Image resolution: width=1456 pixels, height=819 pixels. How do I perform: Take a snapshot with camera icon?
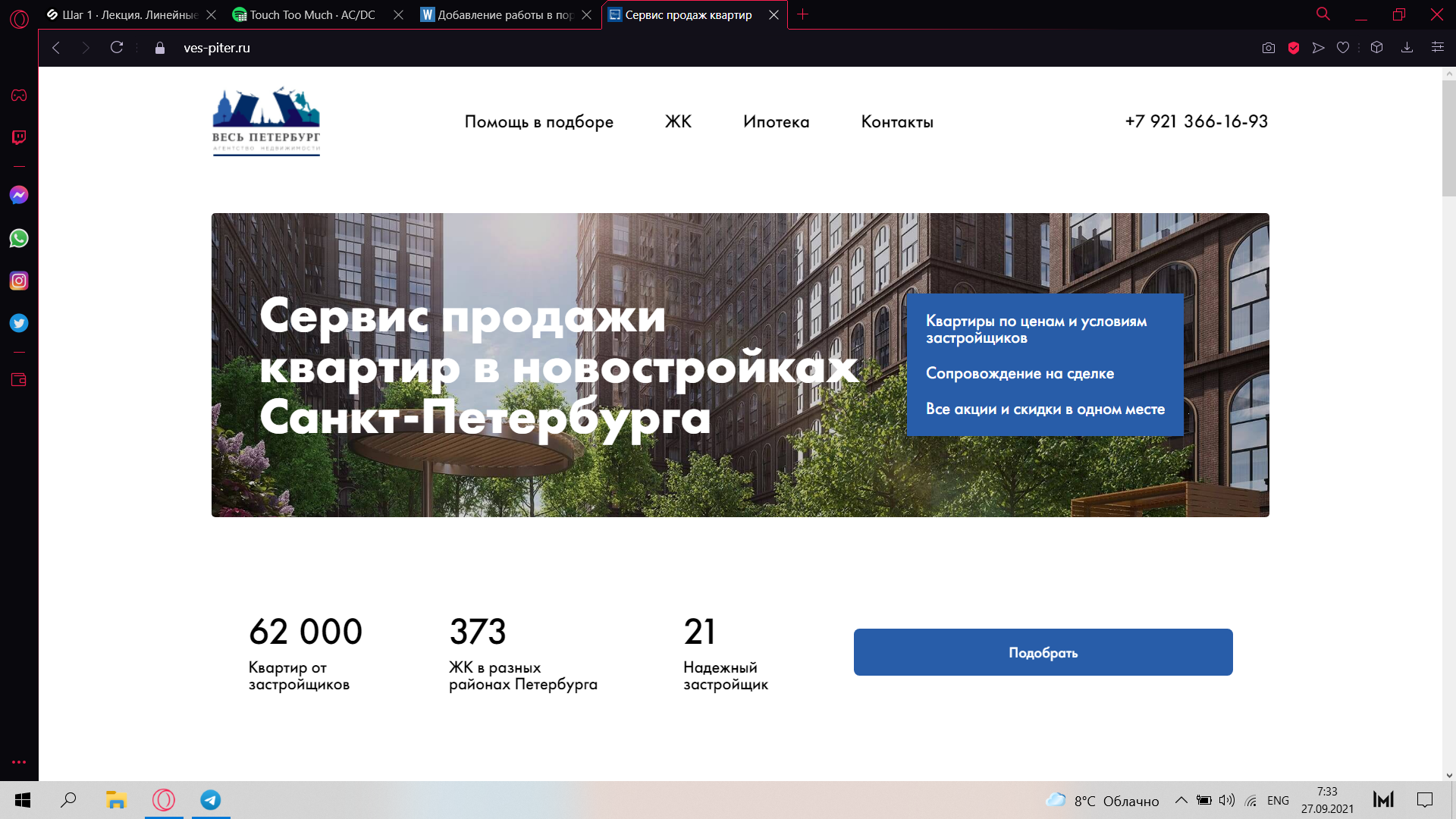click(1269, 48)
